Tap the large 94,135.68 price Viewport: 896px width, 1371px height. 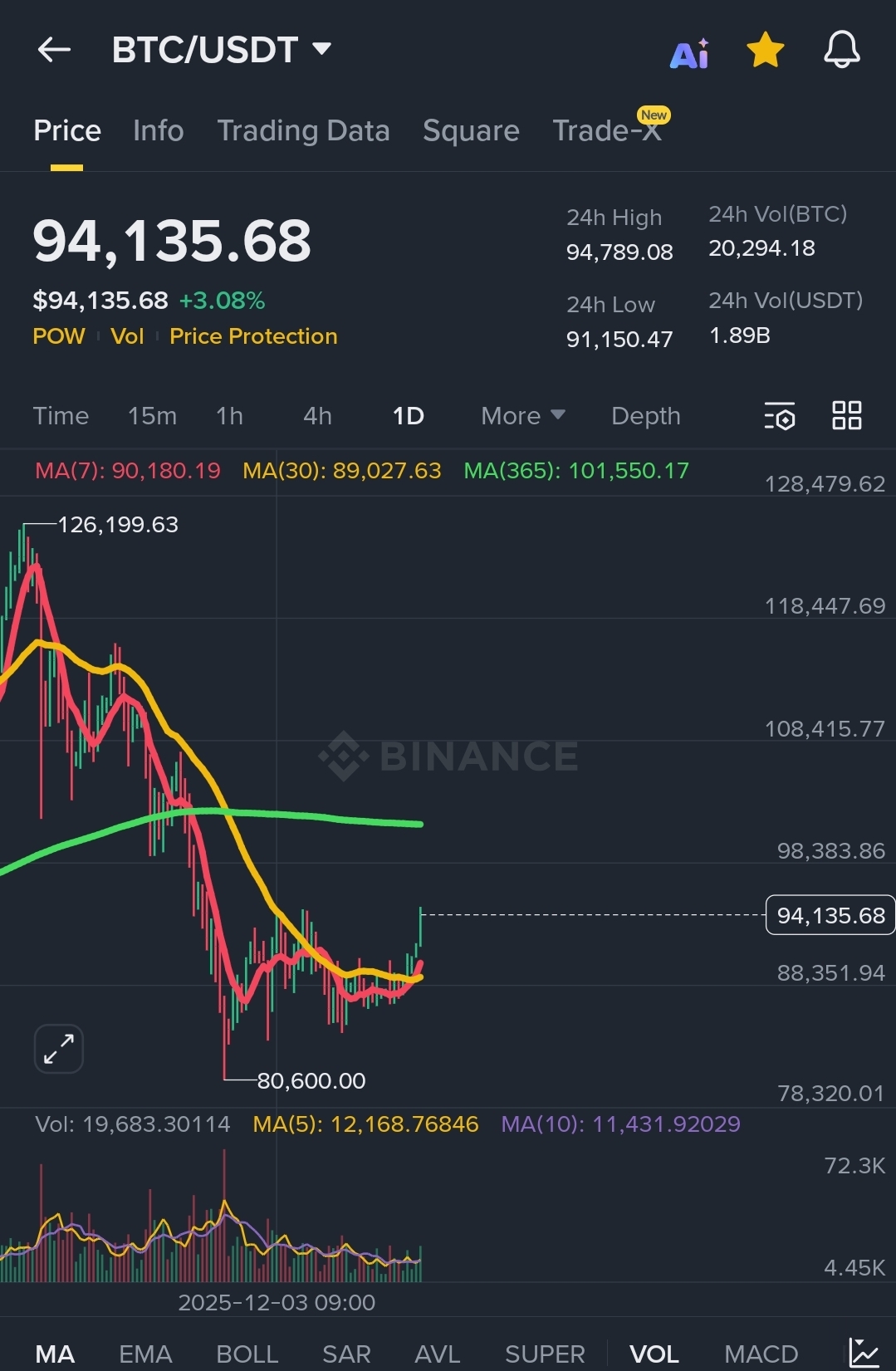pos(172,241)
